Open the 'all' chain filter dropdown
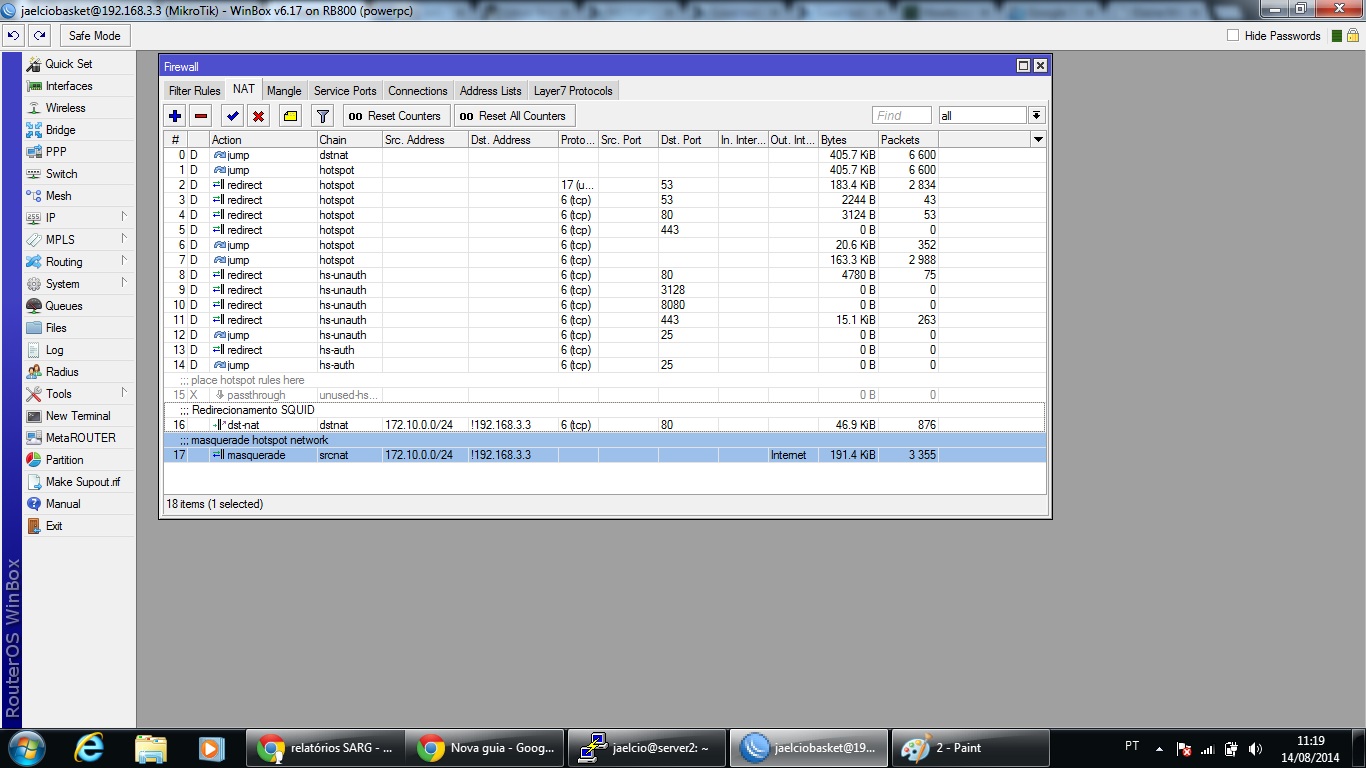 [1036, 116]
